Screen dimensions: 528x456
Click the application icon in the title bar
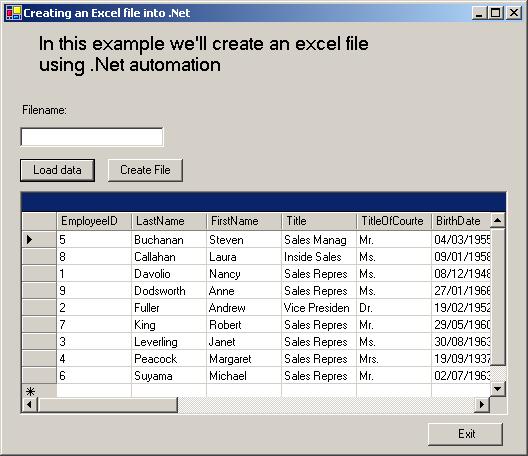pyautogui.click(x=13, y=13)
